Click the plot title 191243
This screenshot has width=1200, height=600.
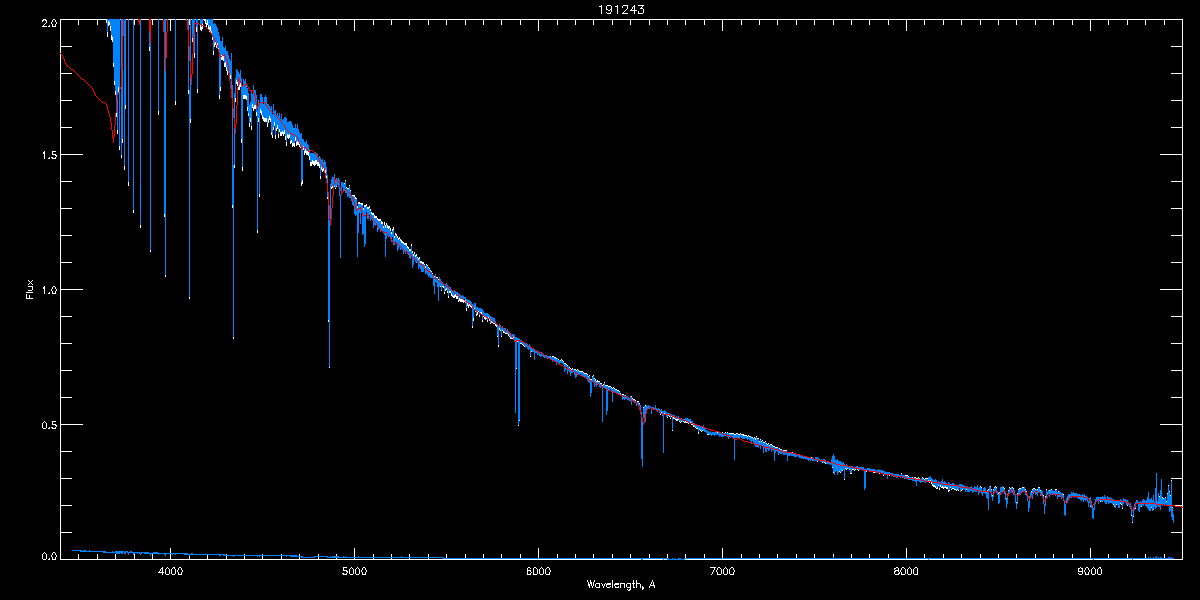(x=620, y=10)
